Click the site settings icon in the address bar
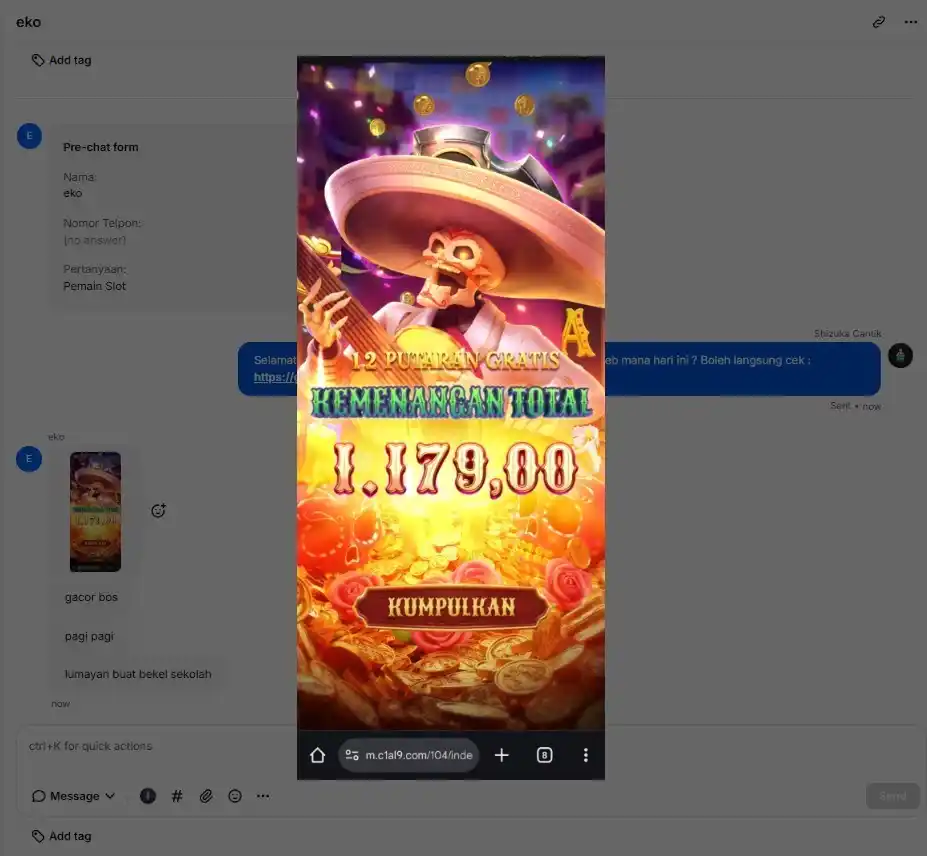 352,755
